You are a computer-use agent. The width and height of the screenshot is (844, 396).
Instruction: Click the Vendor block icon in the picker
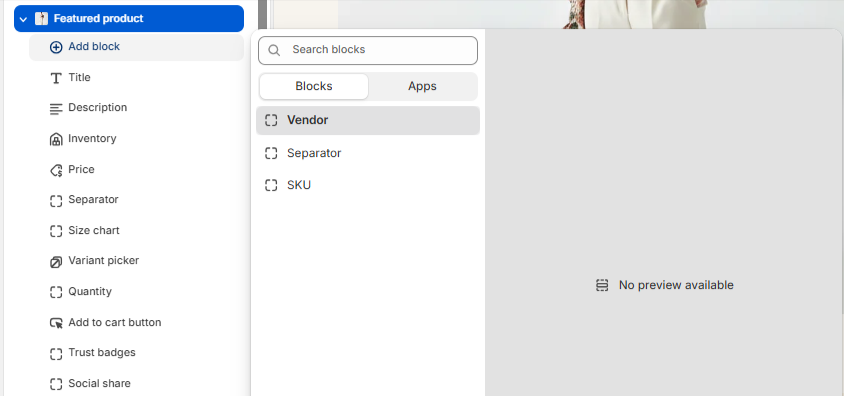(x=271, y=121)
